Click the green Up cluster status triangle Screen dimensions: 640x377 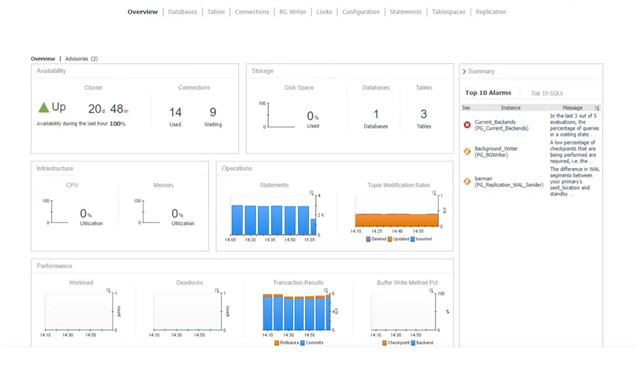pos(43,108)
